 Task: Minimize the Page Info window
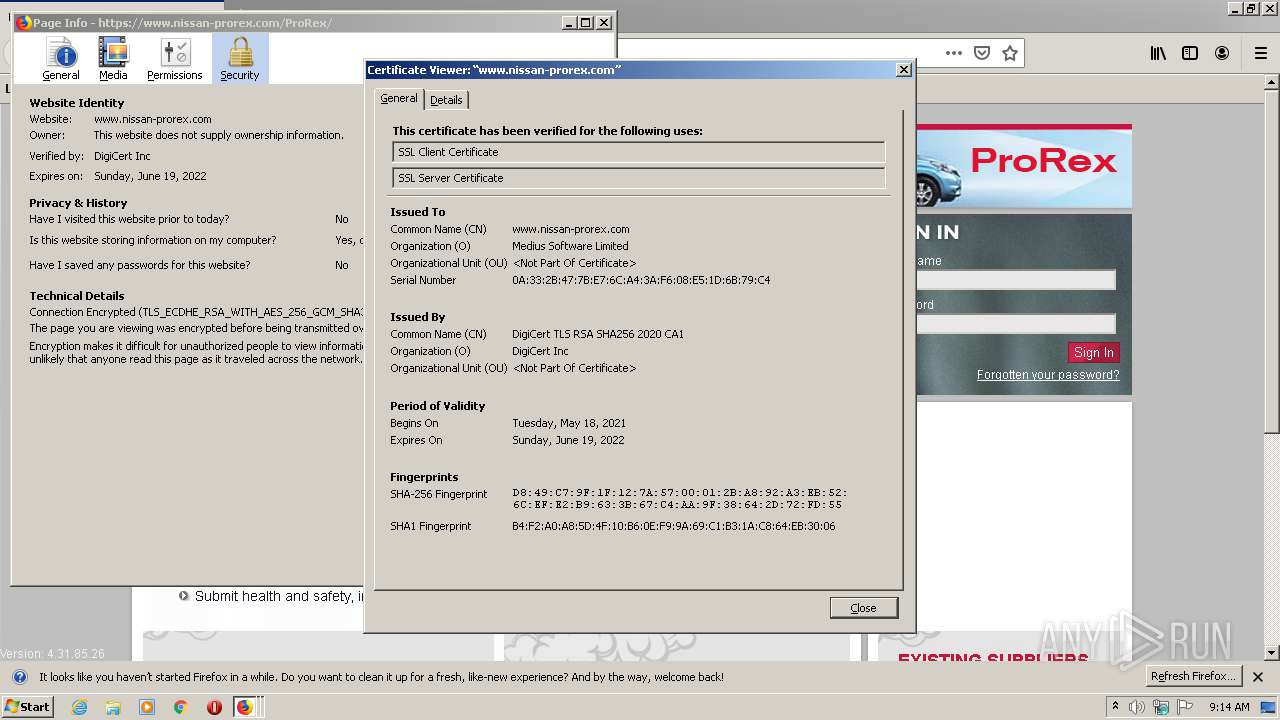(x=569, y=23)
